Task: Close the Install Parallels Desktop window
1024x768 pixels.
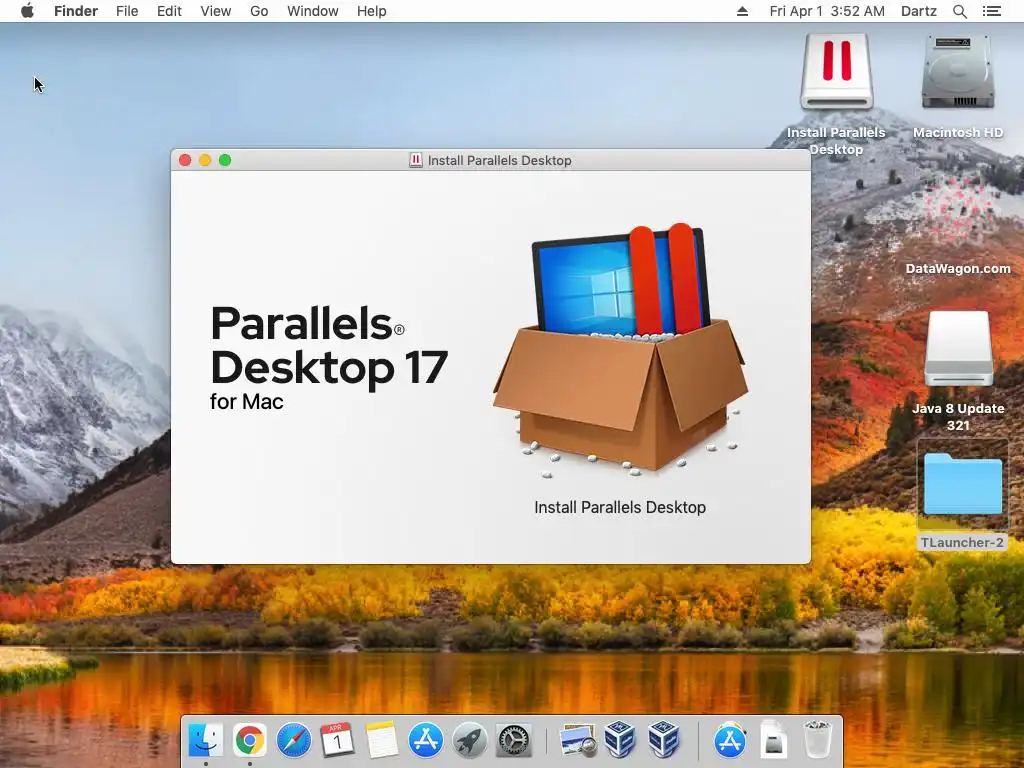Action: [185, 160]
